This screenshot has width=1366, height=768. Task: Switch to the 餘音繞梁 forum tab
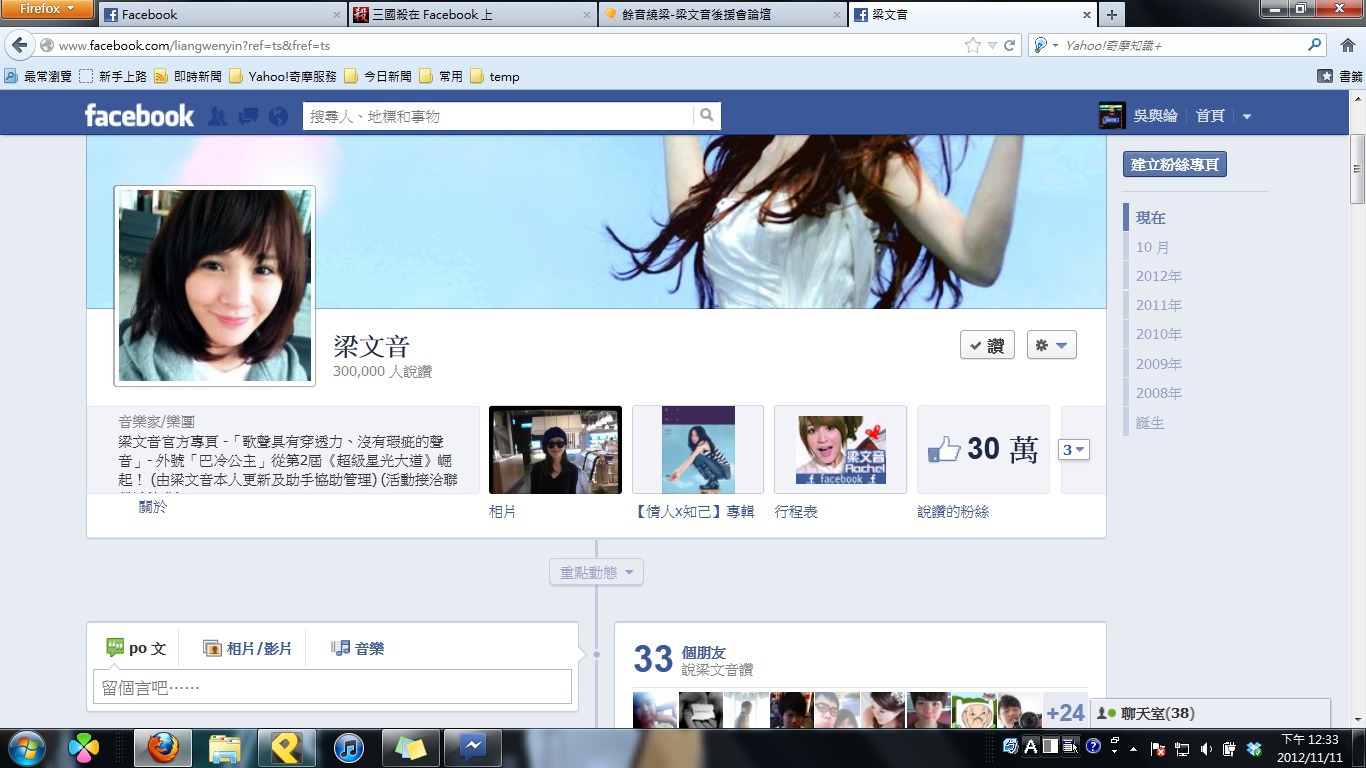pyautogui.click(x=722, y=15)
